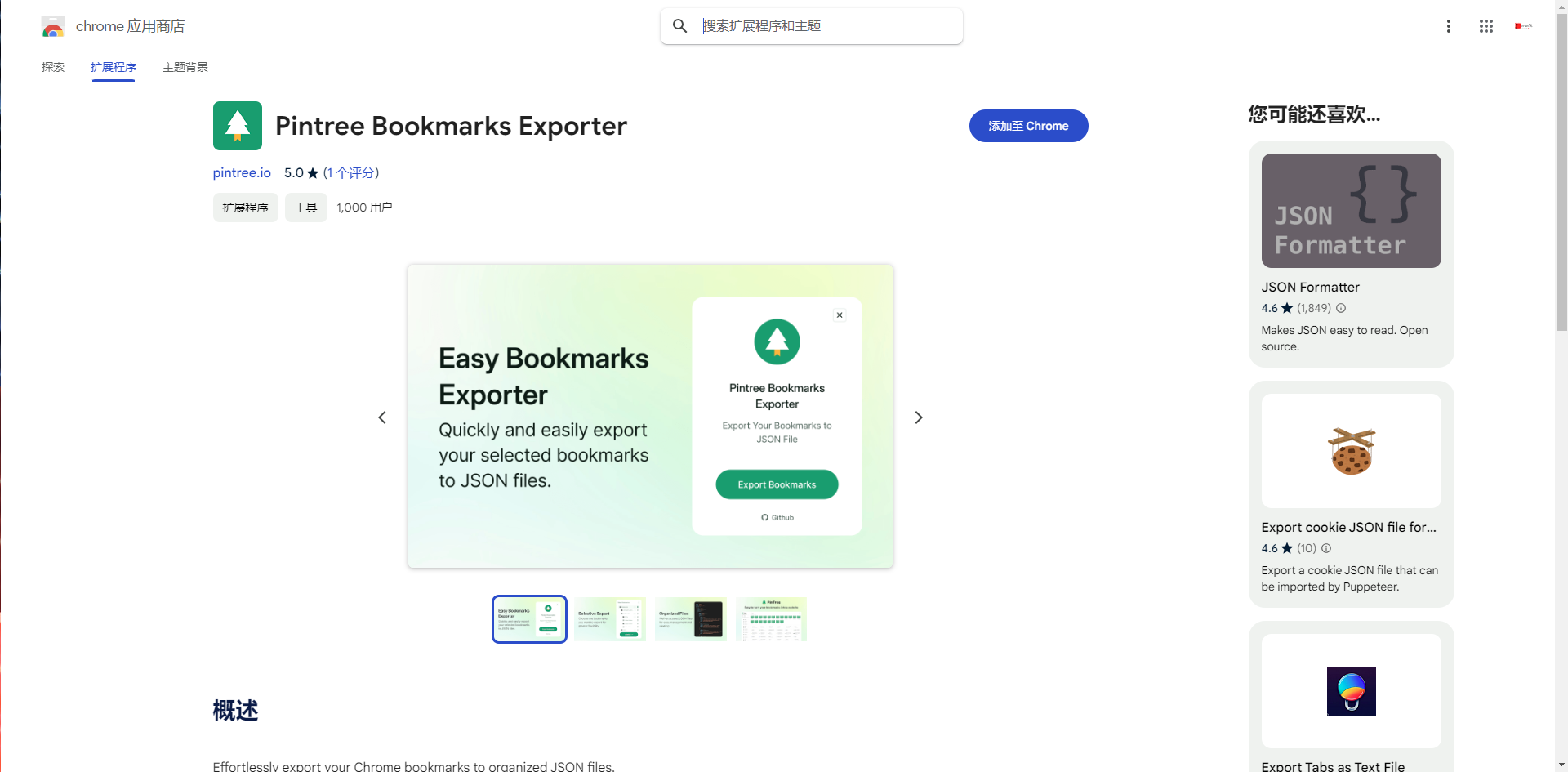Click the search magnifier icon
1568x772 pixels.
679,26
